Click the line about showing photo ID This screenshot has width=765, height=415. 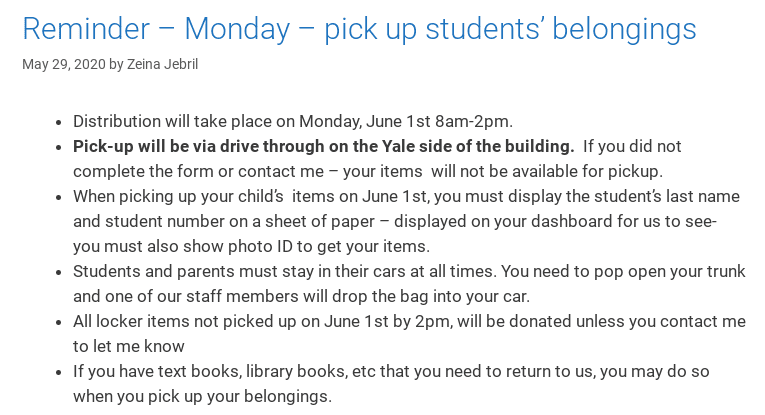(x=251, y=246)
